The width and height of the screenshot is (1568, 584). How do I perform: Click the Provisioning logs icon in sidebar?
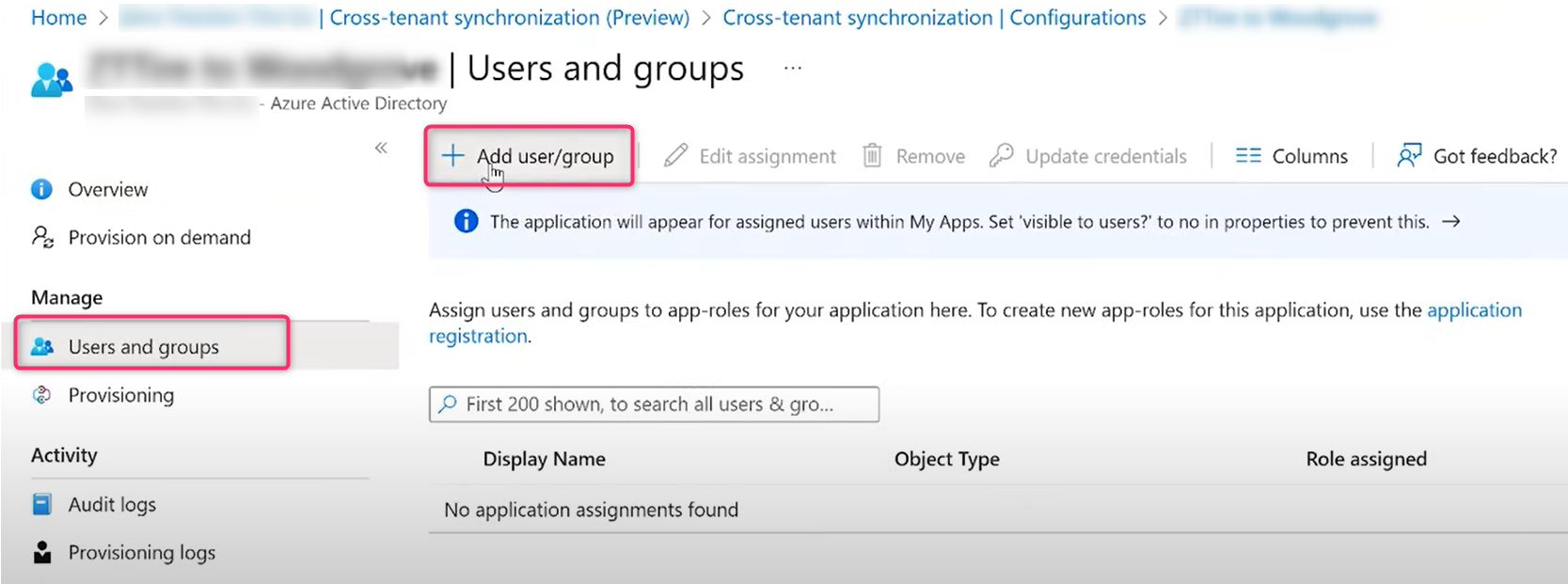pos(42,553)
